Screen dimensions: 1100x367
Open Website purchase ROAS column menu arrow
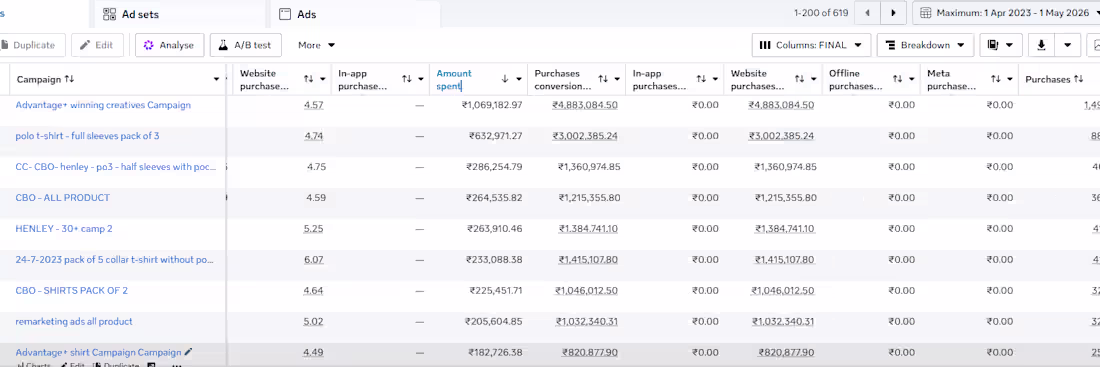[x=323, y=79]
